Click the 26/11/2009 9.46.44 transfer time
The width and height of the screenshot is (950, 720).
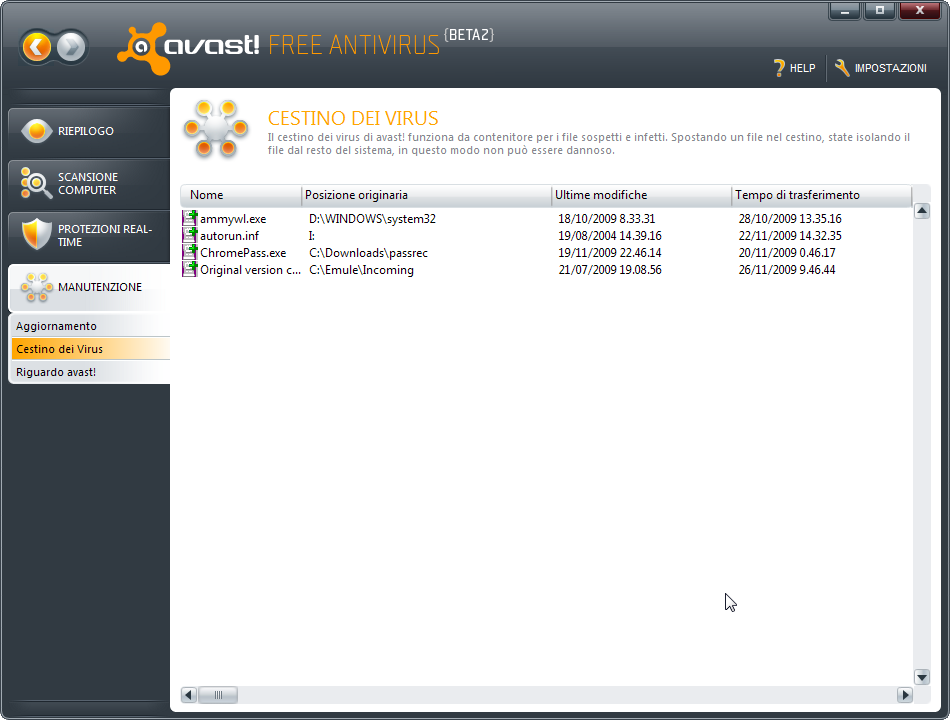pos(787,270)
